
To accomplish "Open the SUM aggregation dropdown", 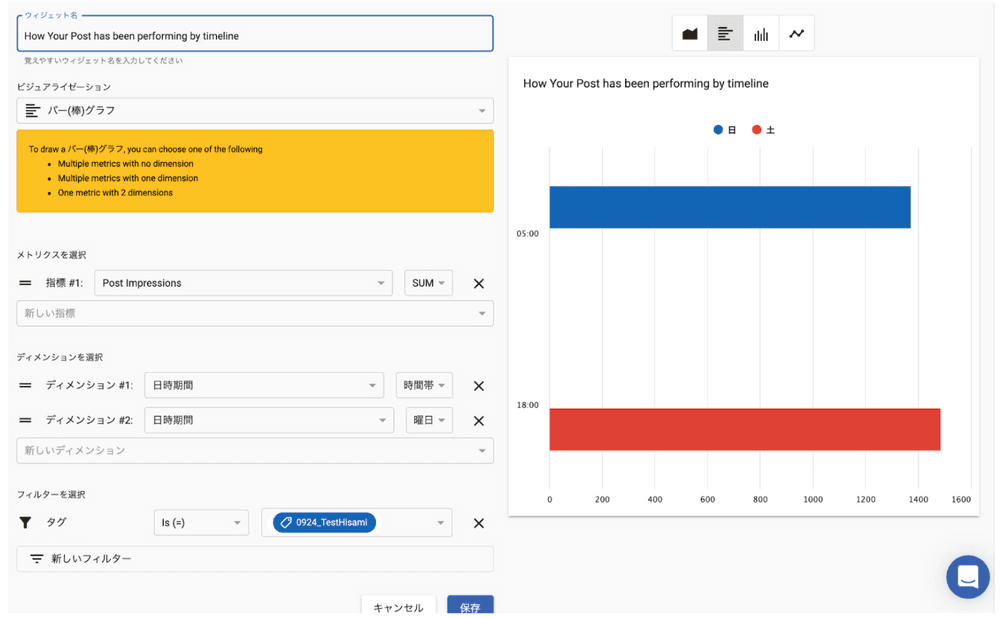I will 428,284.
